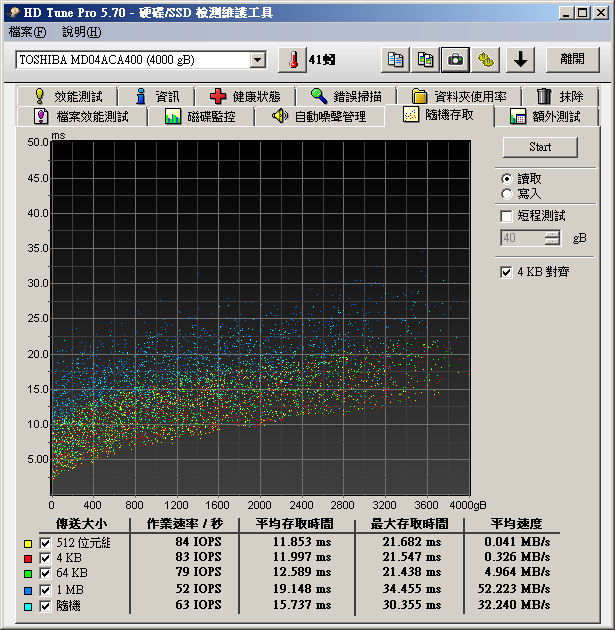Click the 34.455 ms max access value
The height and width of the screenshot is (630, 615).
point(412,589)
